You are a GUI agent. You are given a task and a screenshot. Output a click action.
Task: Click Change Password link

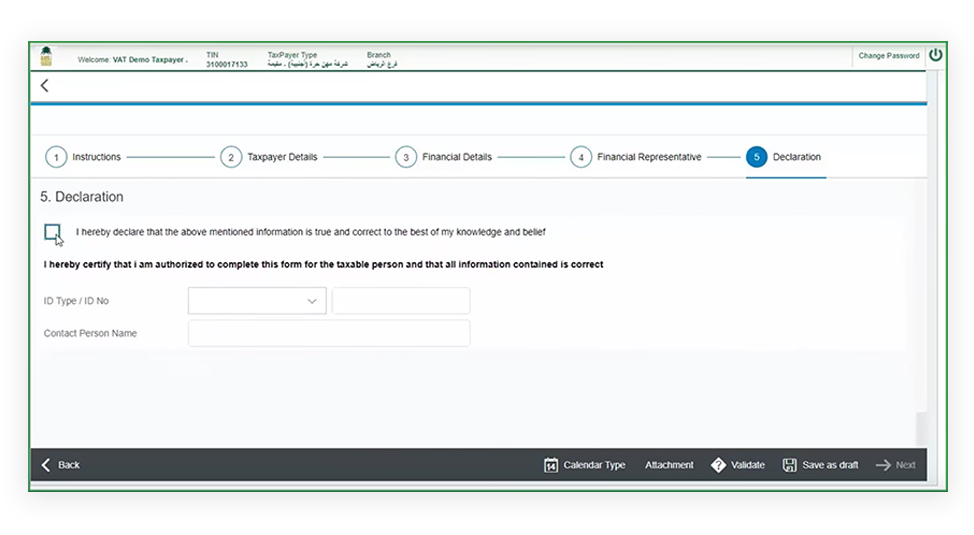[x=889, y=56]
